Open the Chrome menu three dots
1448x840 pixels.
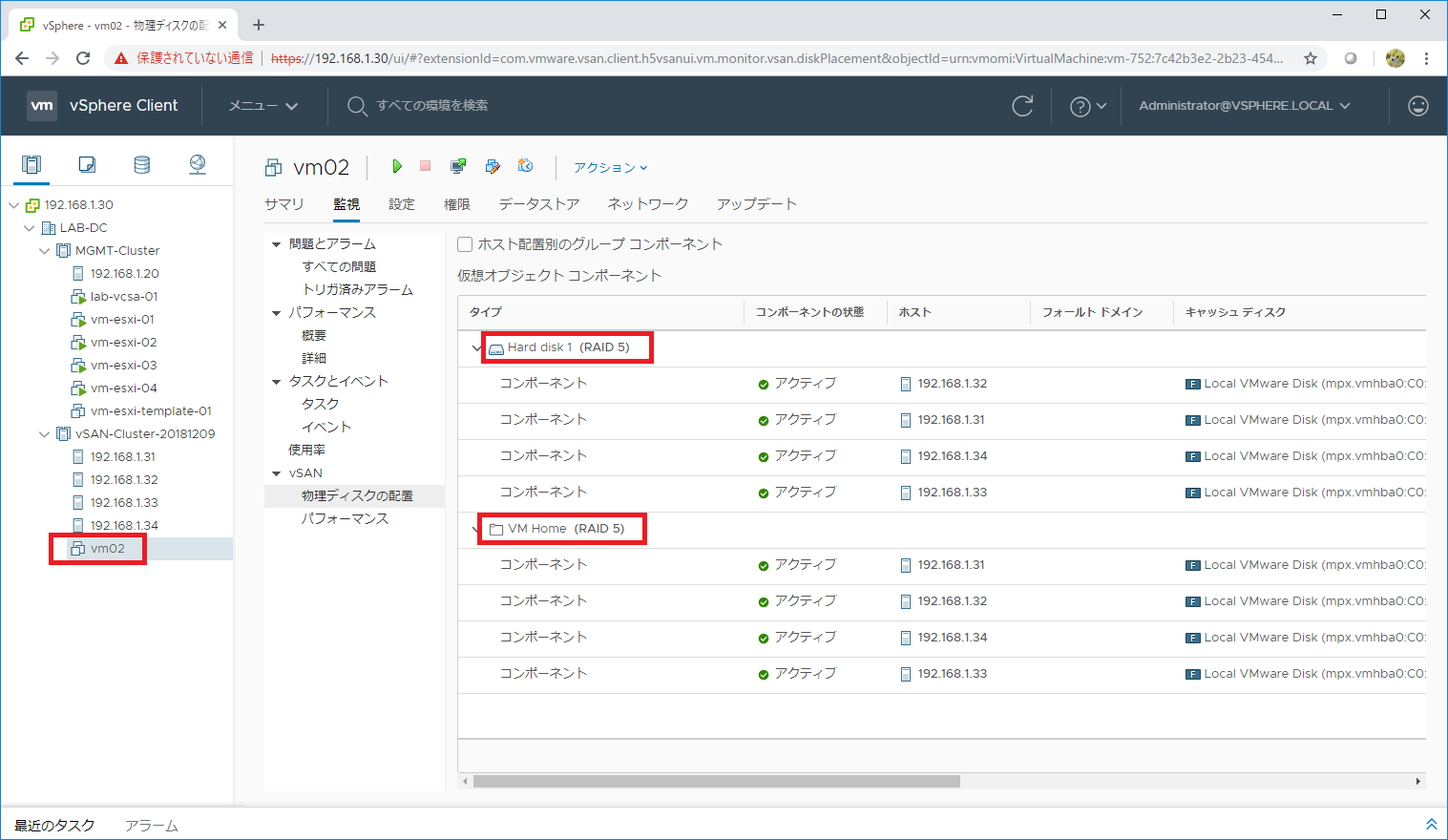[x=1426, y=58]
